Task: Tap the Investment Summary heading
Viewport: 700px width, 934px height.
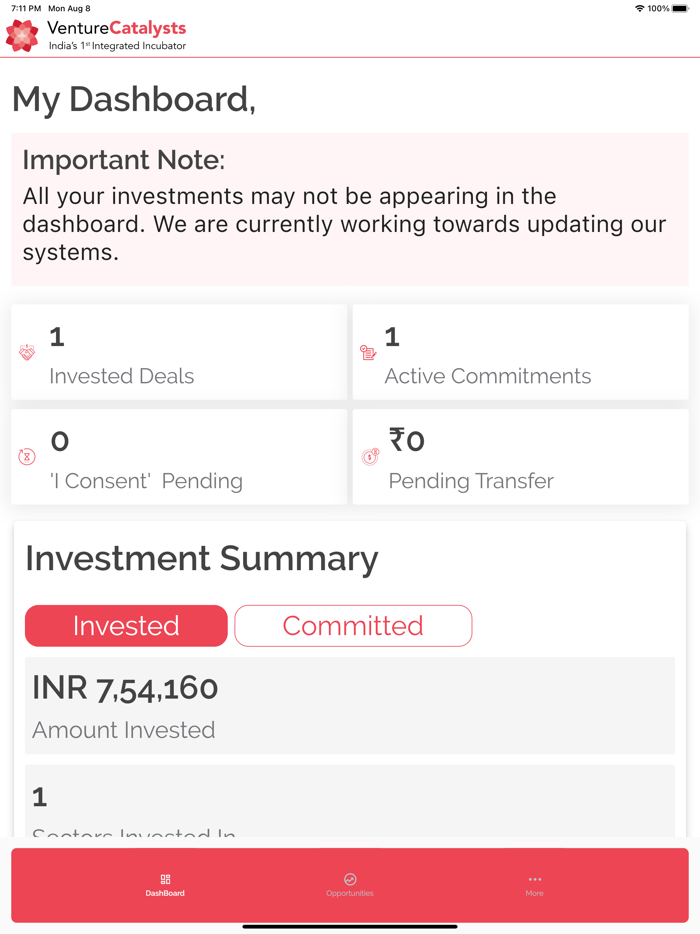Action: click(x=201, y=558)
